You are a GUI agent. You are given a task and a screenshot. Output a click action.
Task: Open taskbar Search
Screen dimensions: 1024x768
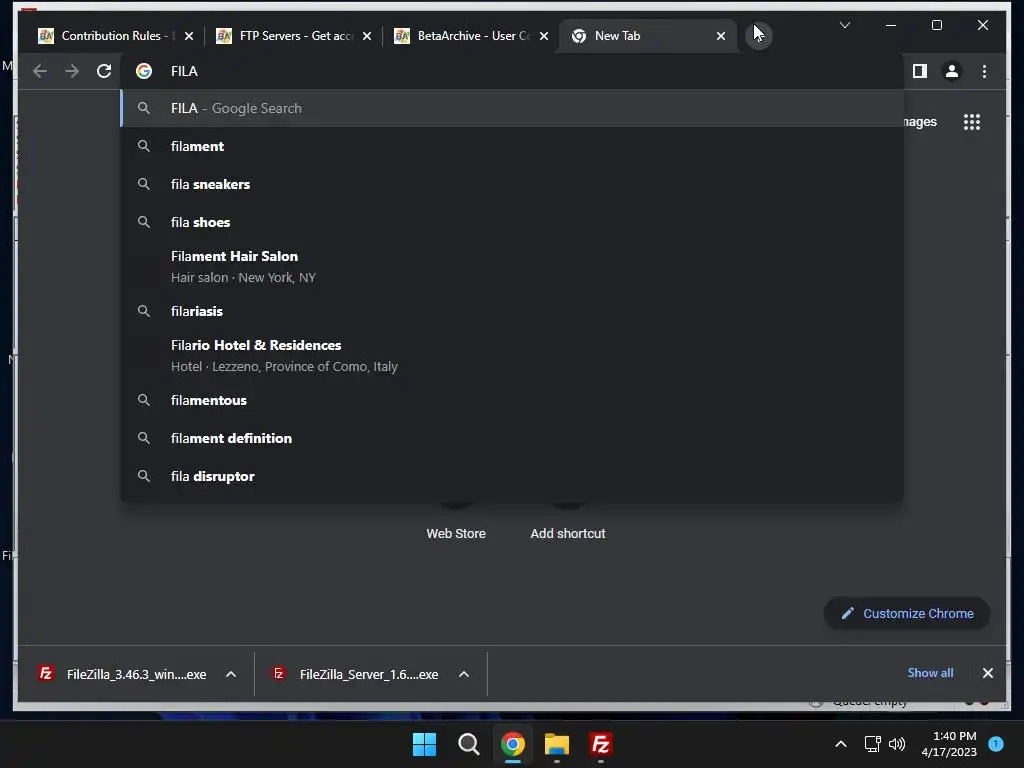click(x=468, y=744)
